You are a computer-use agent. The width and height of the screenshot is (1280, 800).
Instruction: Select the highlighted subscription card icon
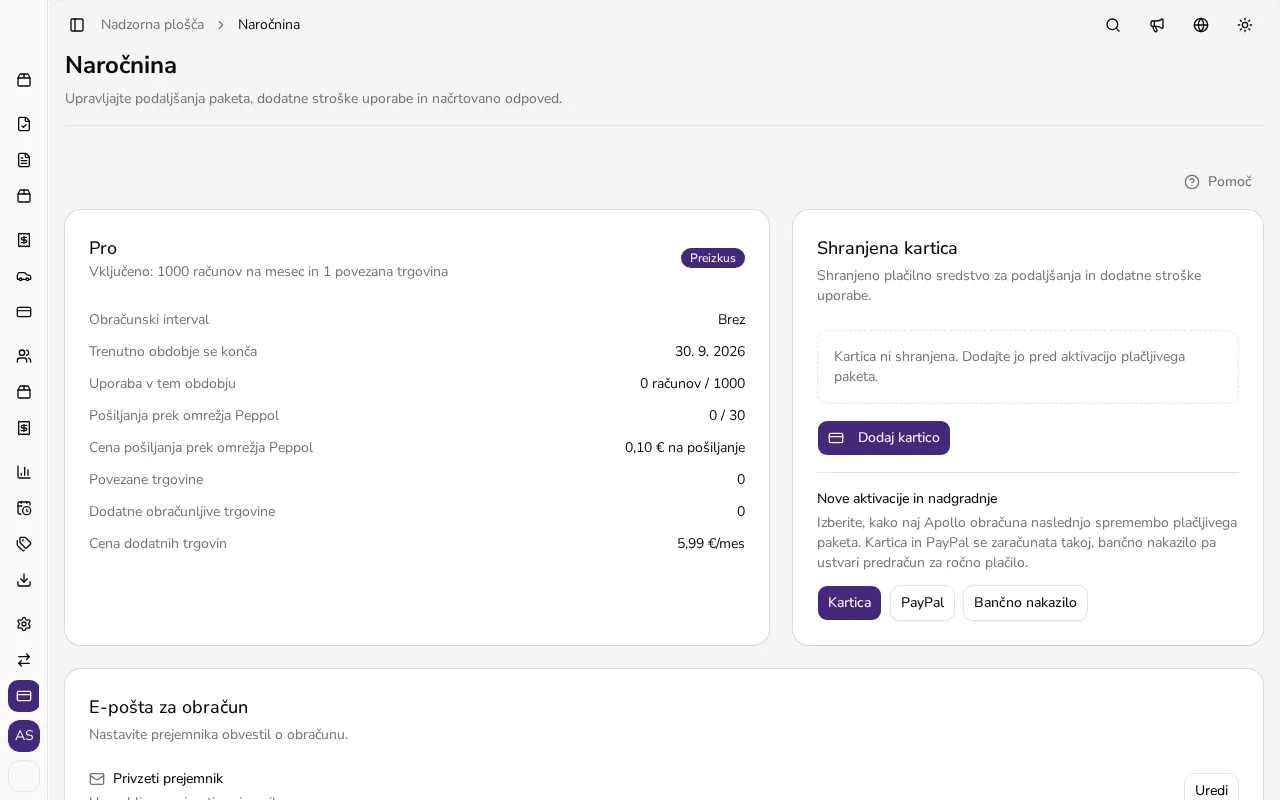pos(24,696)
